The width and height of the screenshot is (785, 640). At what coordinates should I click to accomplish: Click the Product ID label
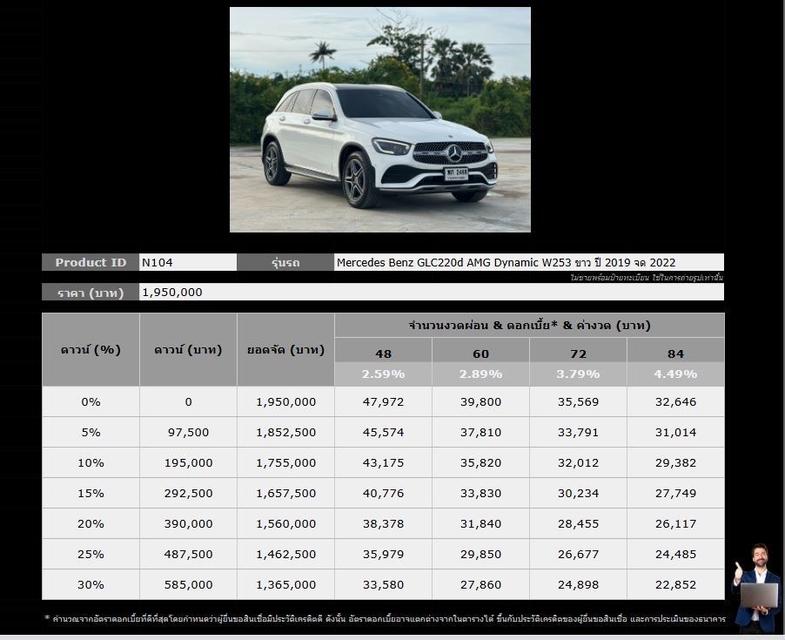click(90, 262)
